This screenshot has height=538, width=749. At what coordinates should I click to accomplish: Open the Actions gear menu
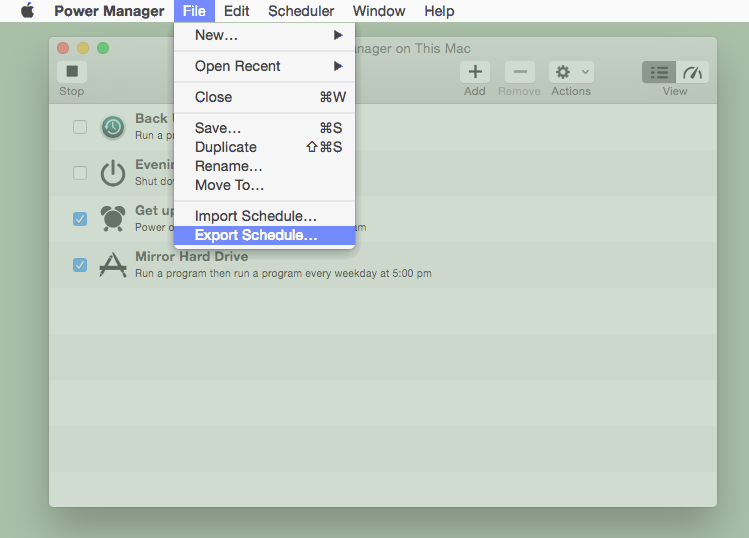[x=571, y=72]
